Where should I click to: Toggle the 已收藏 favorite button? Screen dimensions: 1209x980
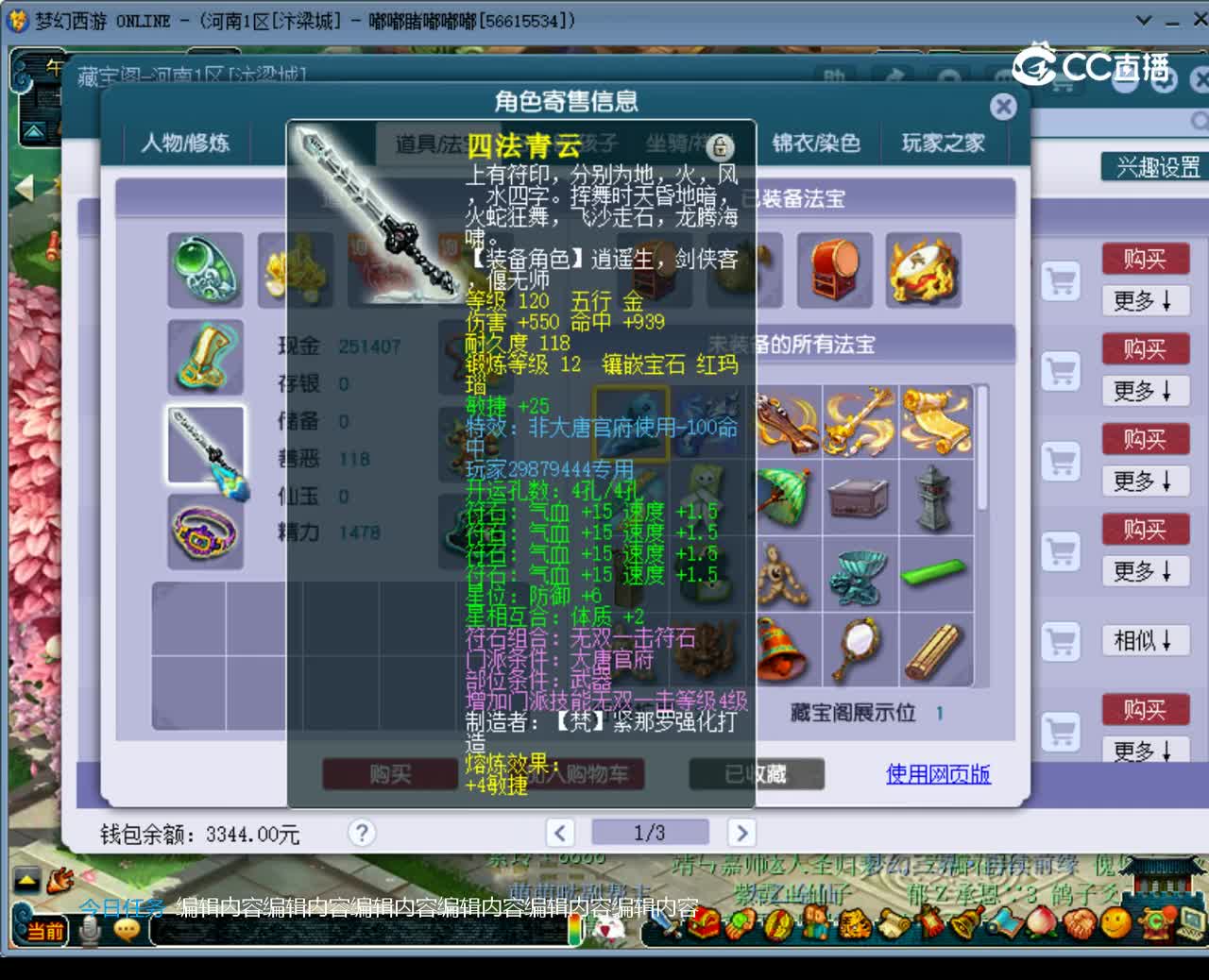757,774
